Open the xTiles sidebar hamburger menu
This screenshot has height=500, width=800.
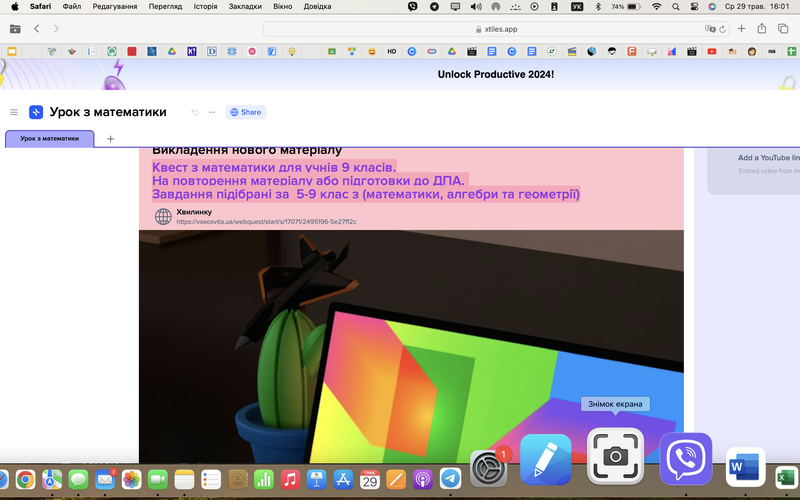pos(14,112)
